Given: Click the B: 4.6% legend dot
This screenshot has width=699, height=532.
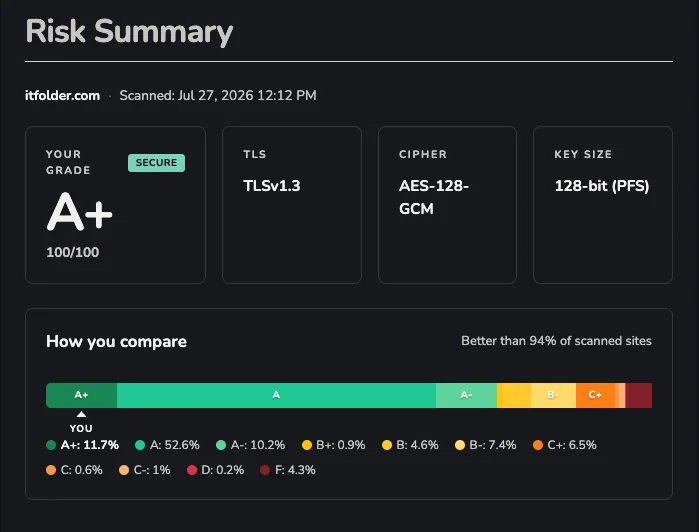Looking at the screenshot, I should click(x=387, y=445).
